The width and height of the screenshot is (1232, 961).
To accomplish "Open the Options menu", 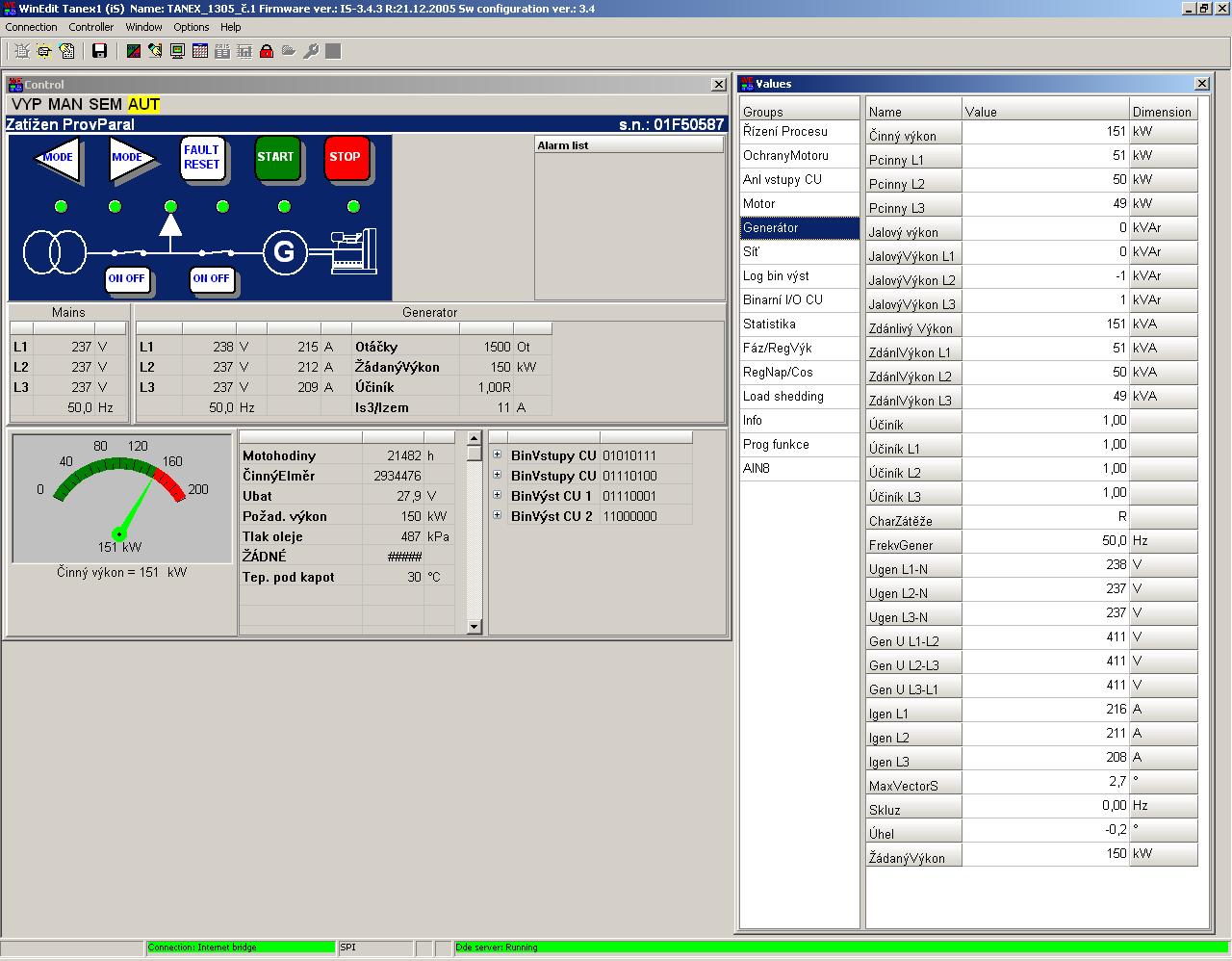I will (191, 27).
